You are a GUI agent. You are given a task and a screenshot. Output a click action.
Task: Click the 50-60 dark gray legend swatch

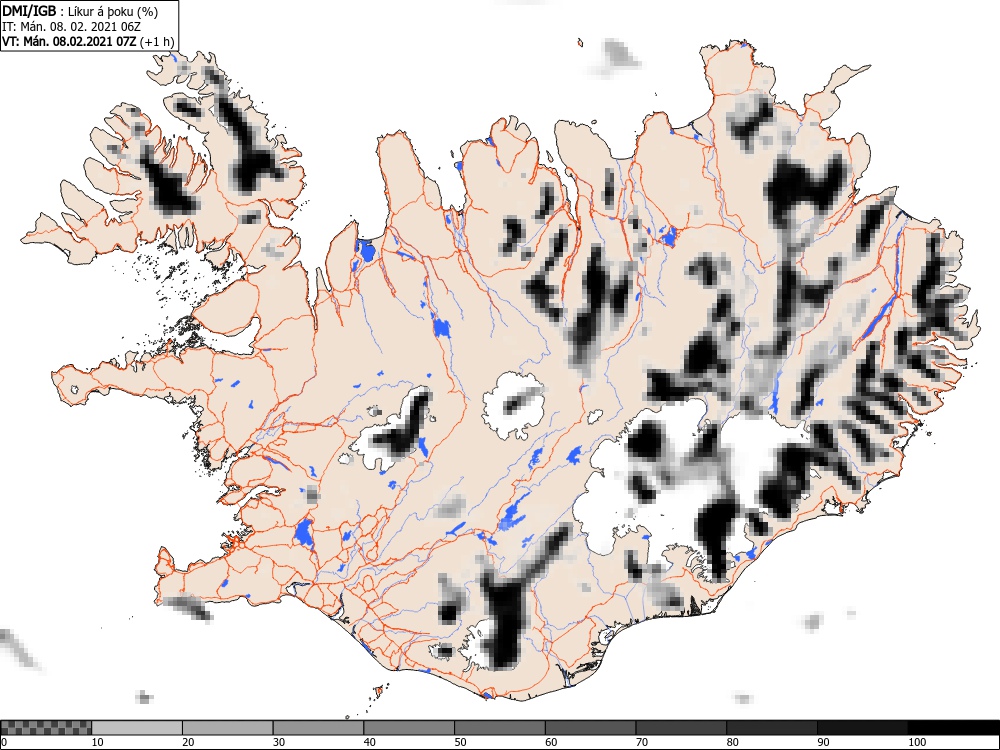click(500, 728)
